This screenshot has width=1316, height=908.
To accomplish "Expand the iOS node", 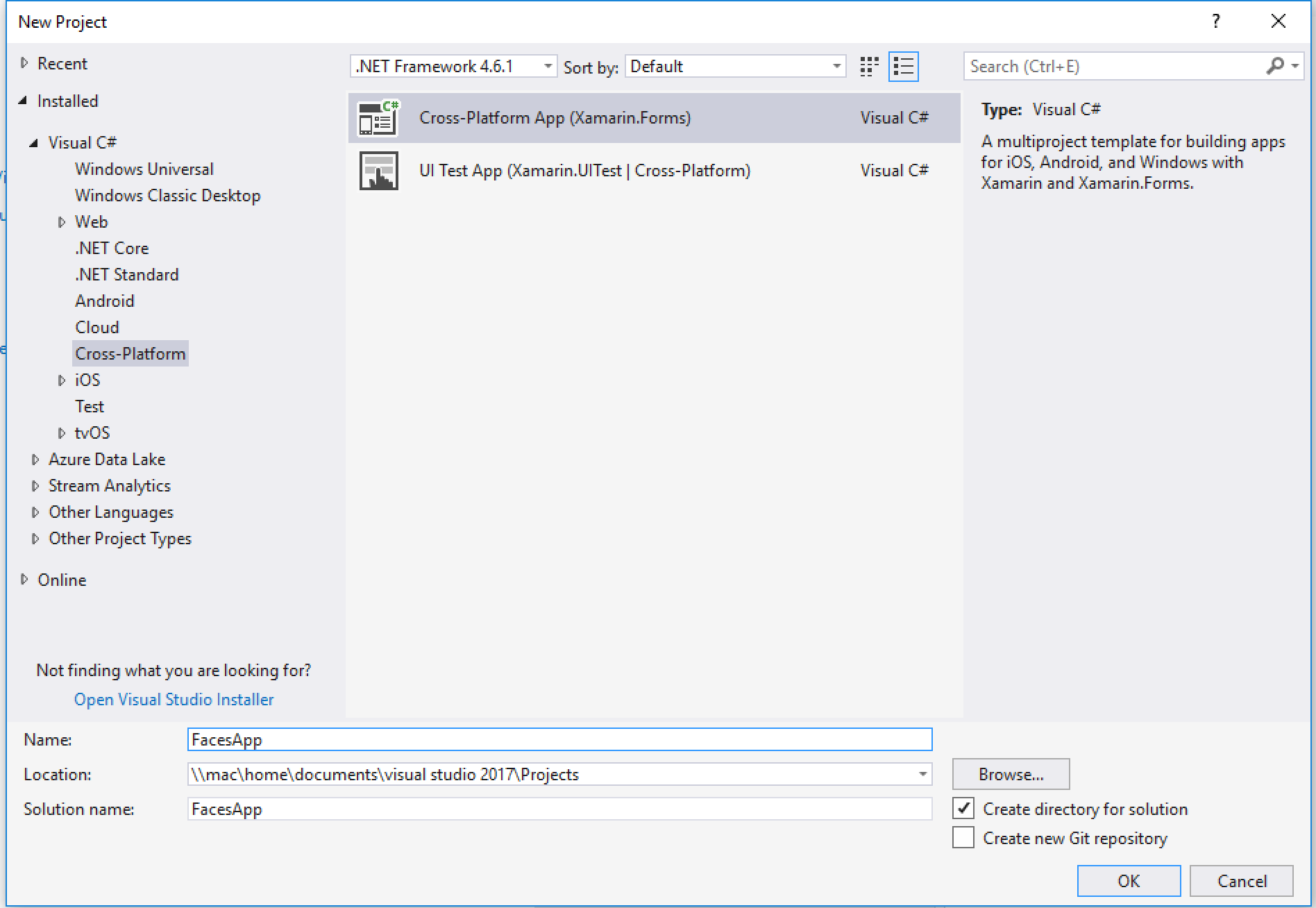I will tap(62, 380).
